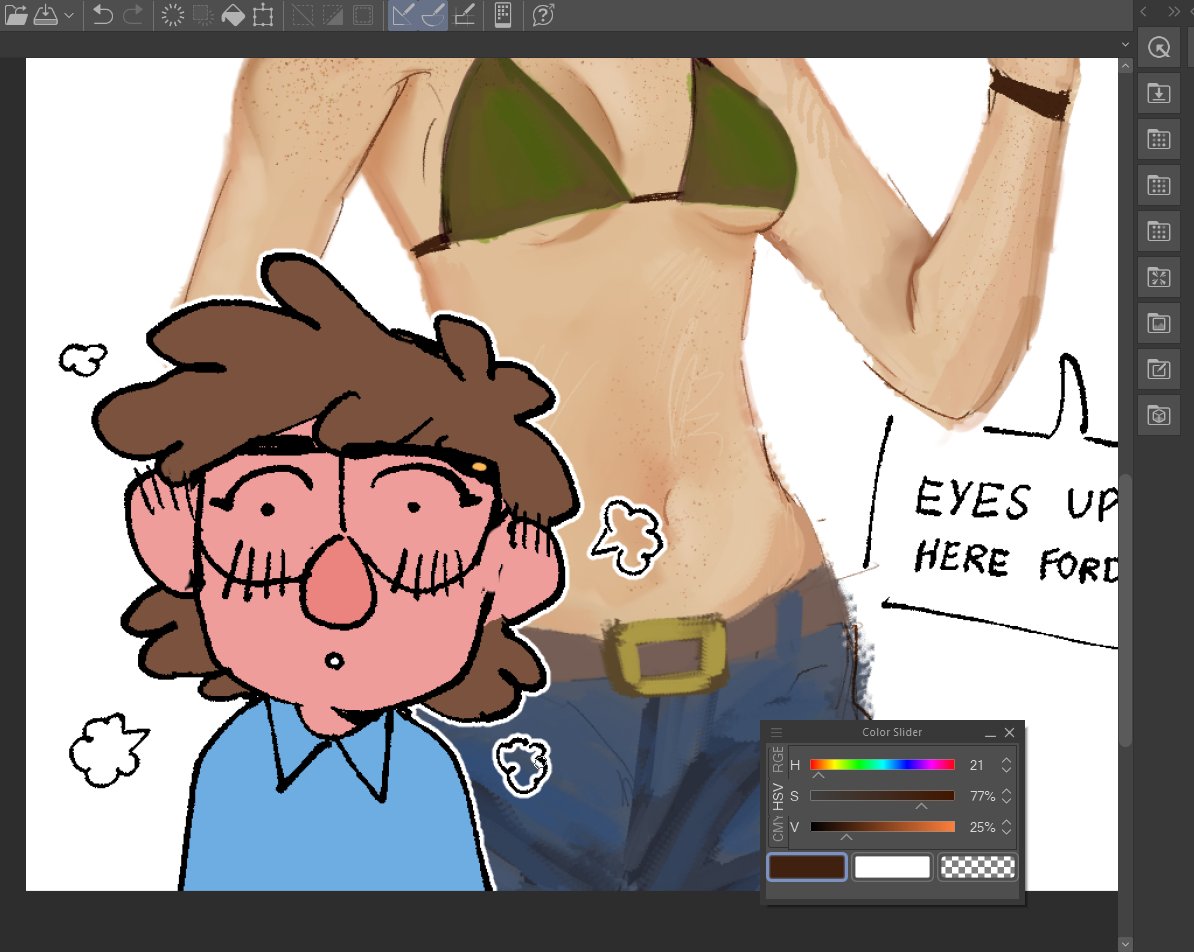Click the Open file icon
The width and height of the screenshot is (1194, 952).
coord(16,14)
